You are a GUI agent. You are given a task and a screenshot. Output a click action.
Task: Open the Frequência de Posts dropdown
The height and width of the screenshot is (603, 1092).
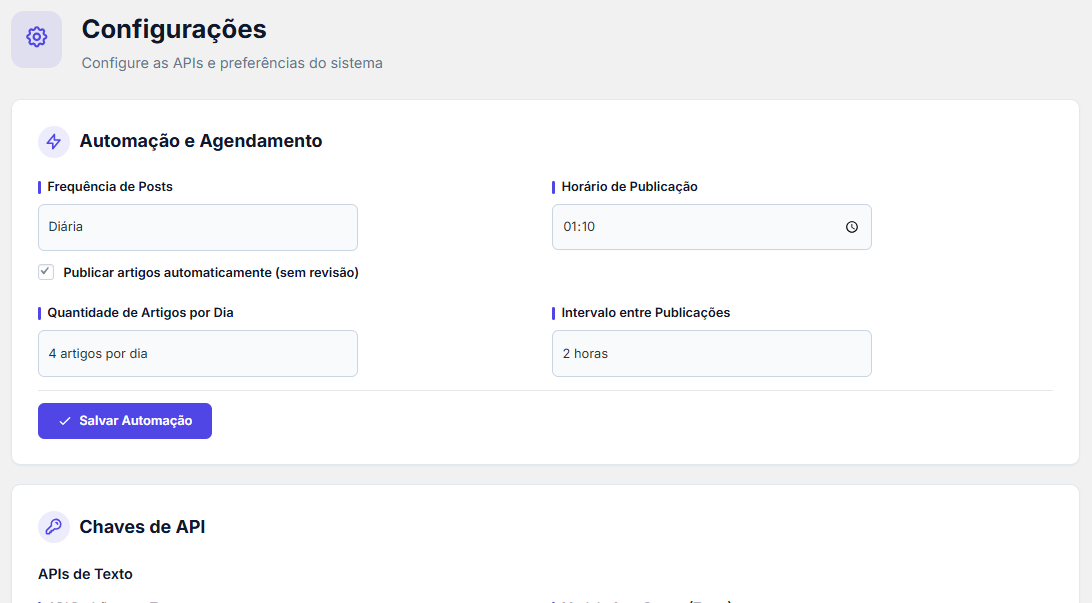pyautogui.click(x=197, y=227)
